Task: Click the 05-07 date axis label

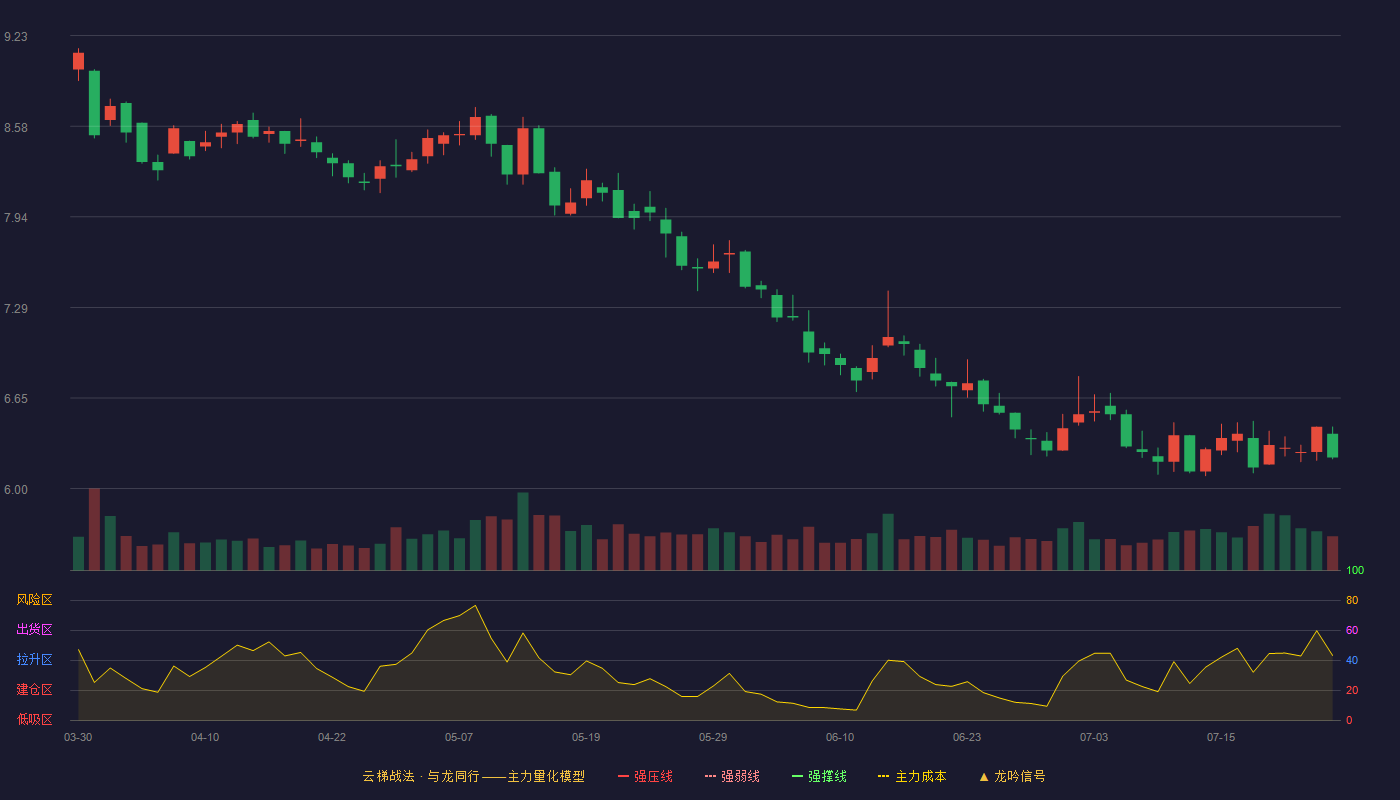Action: (x=459, y=737)
